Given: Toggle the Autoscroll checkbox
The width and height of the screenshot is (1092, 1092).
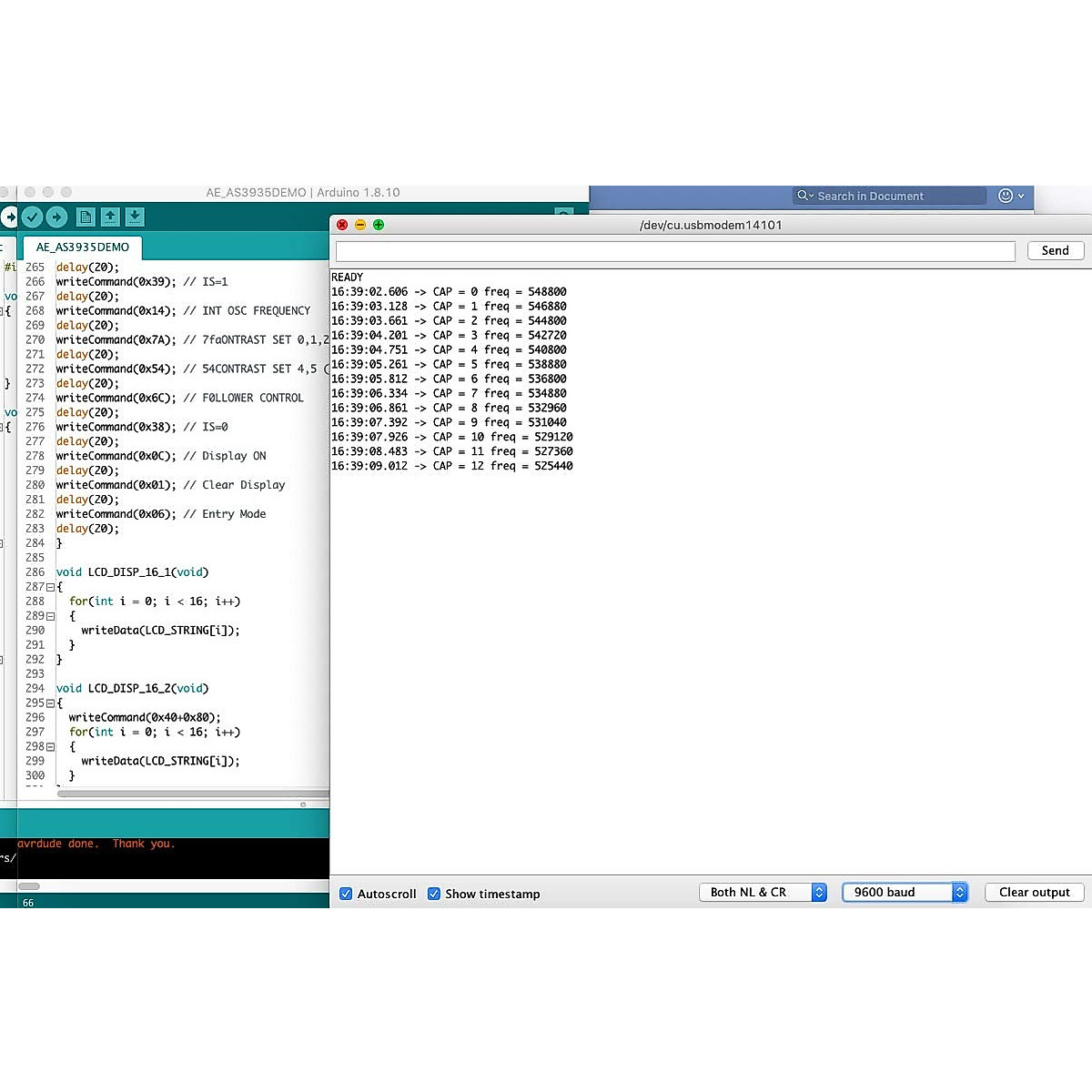Looking at the screenshot, I should [346, 894].
